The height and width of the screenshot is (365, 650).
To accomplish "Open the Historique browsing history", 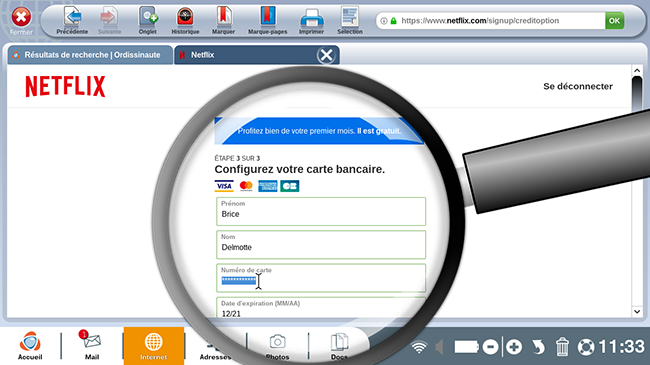I will (x=185, y=20).
